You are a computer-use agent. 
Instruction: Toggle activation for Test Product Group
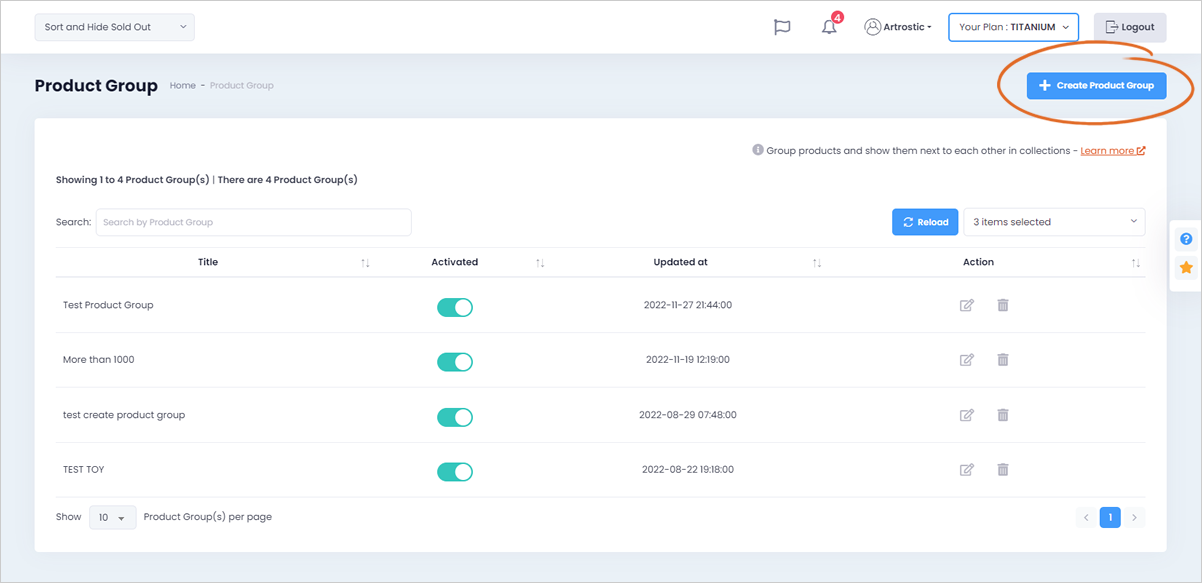455,307
